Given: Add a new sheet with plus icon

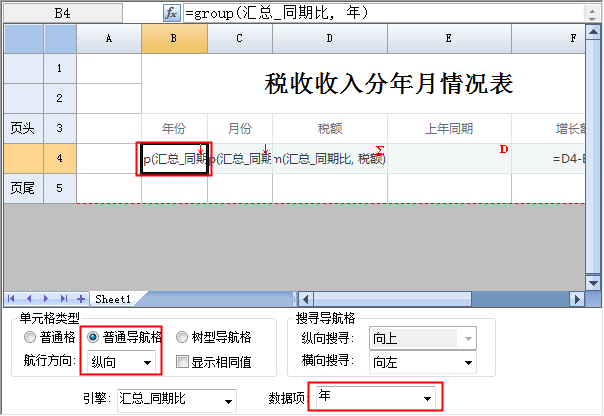Looking at the screenshot, I should point(80,299).
